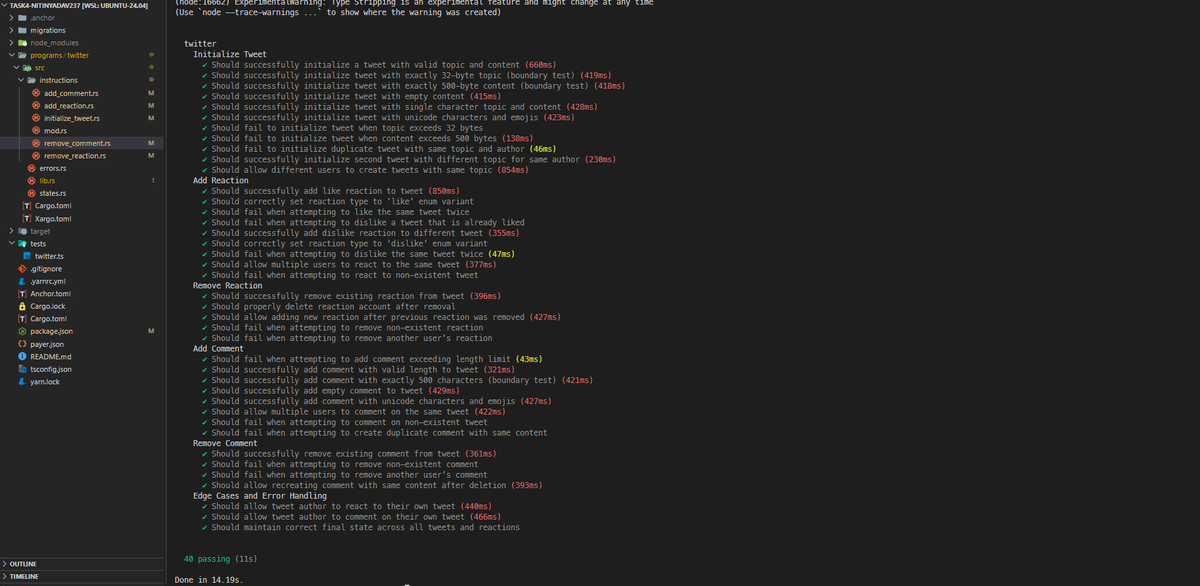
Task: Click 'react to their own tweet' line
Action: click(x=346, y=506)
